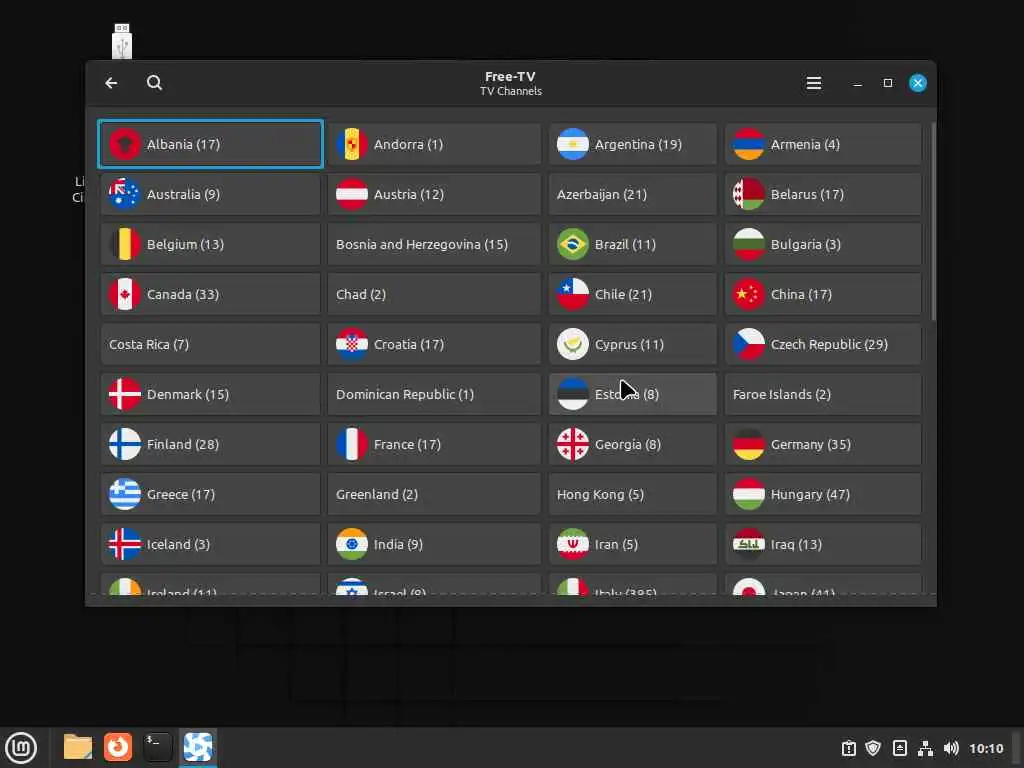Click the Hungary flag icon

pos(748,494)
